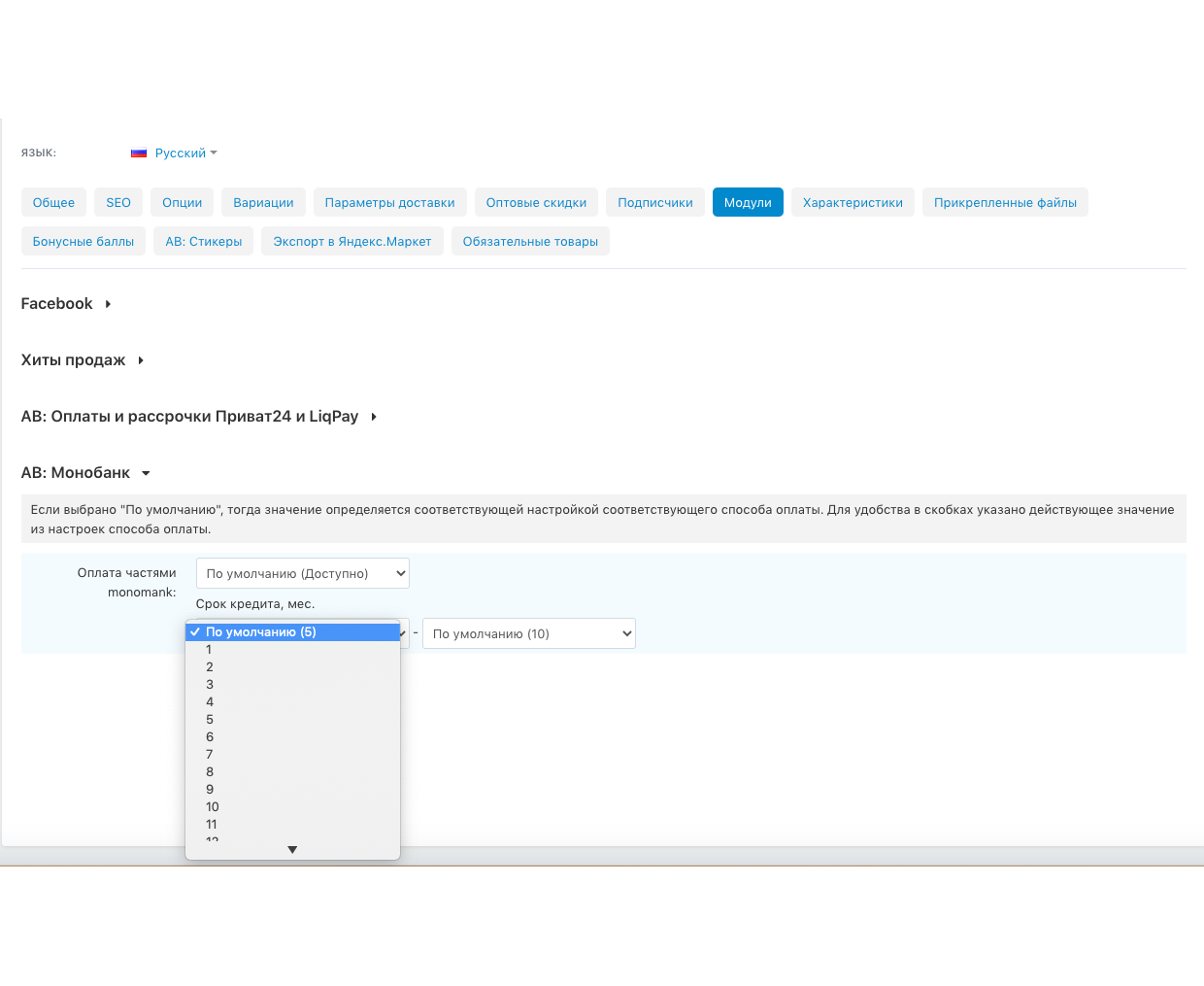Expand the Хиты продаж section
This screenshot has height=986, width=1204.
pos(83,360)
